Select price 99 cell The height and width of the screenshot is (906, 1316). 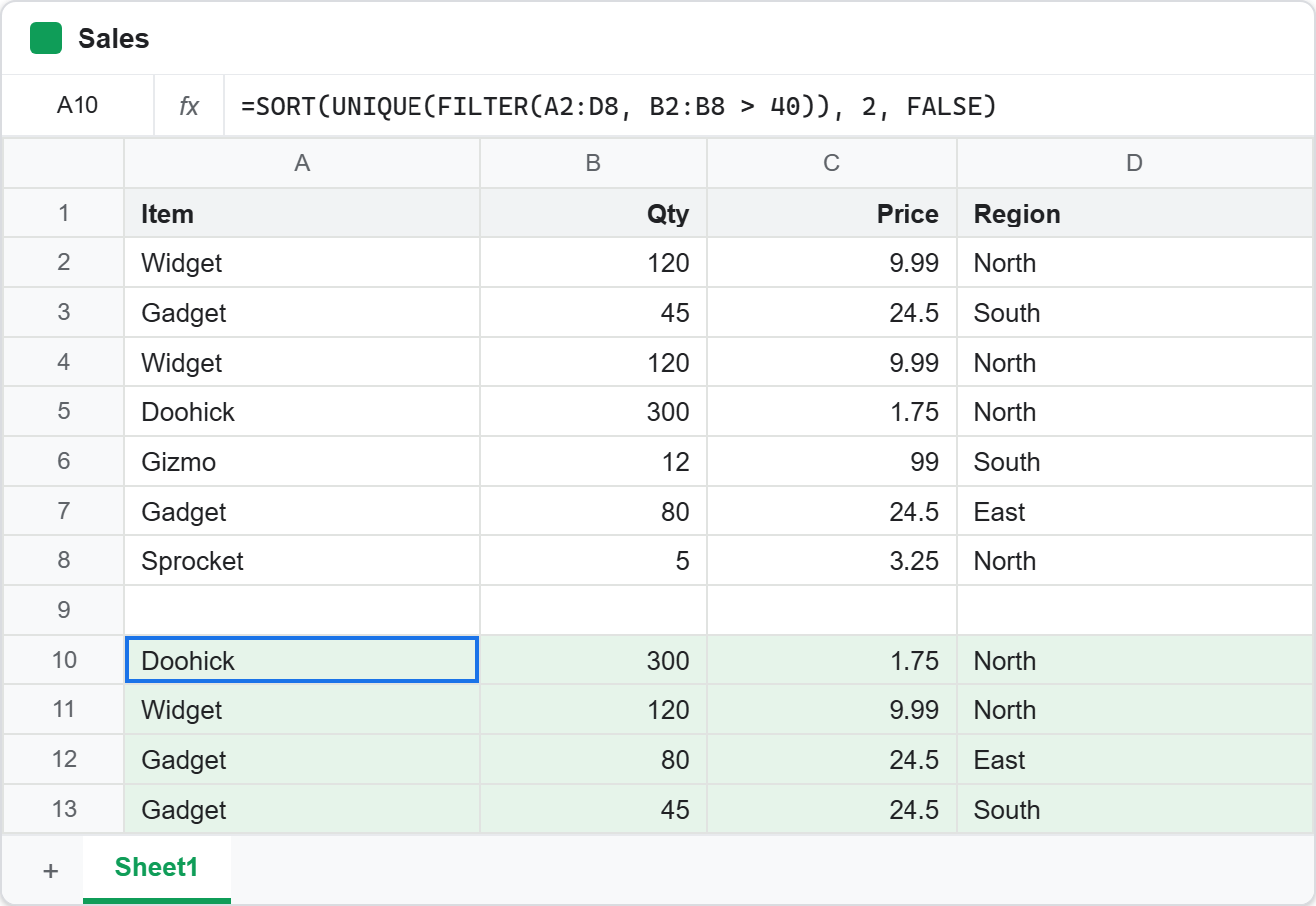click(832, 461)
